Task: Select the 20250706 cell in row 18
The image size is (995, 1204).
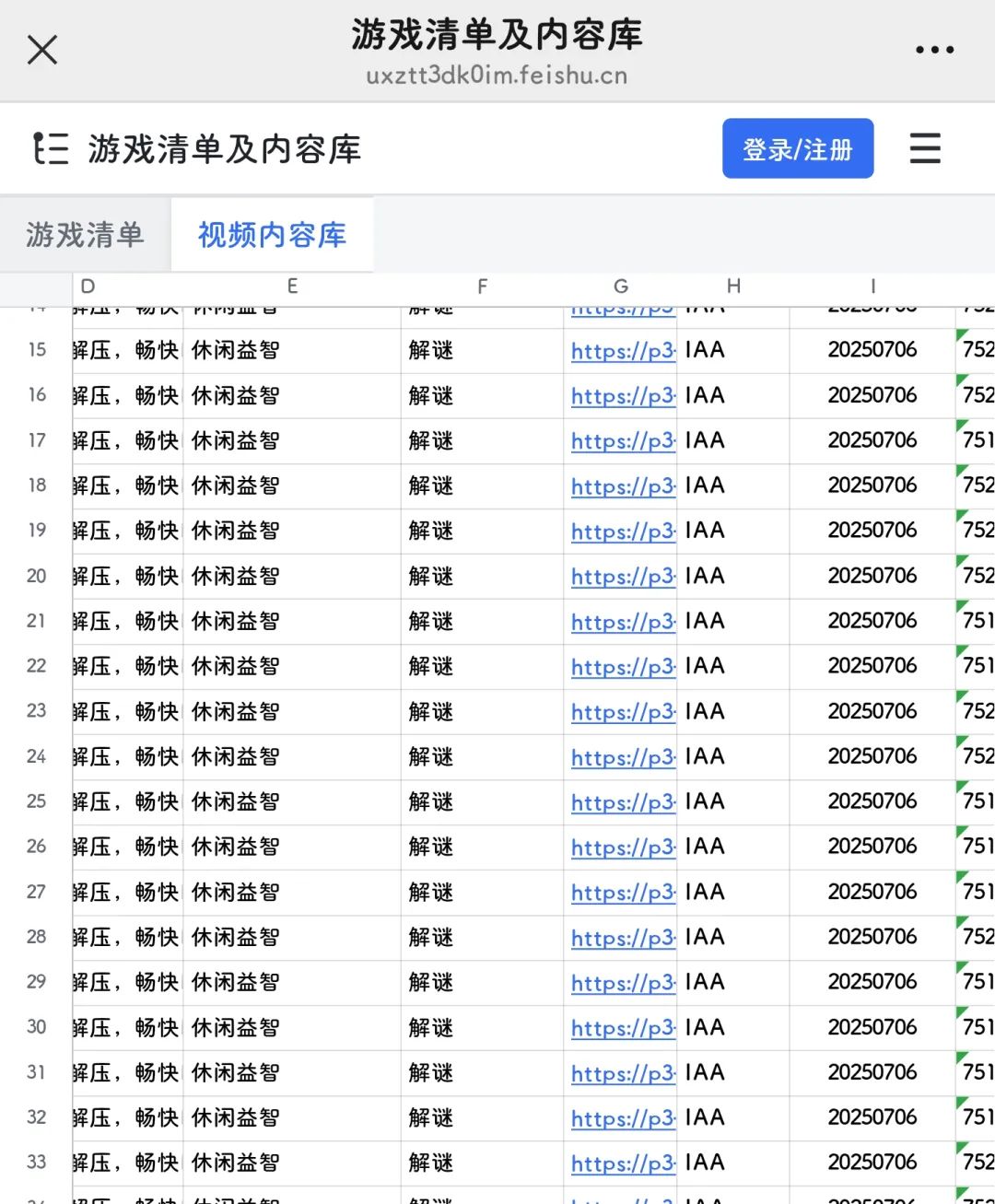Action: coord(872,485)
